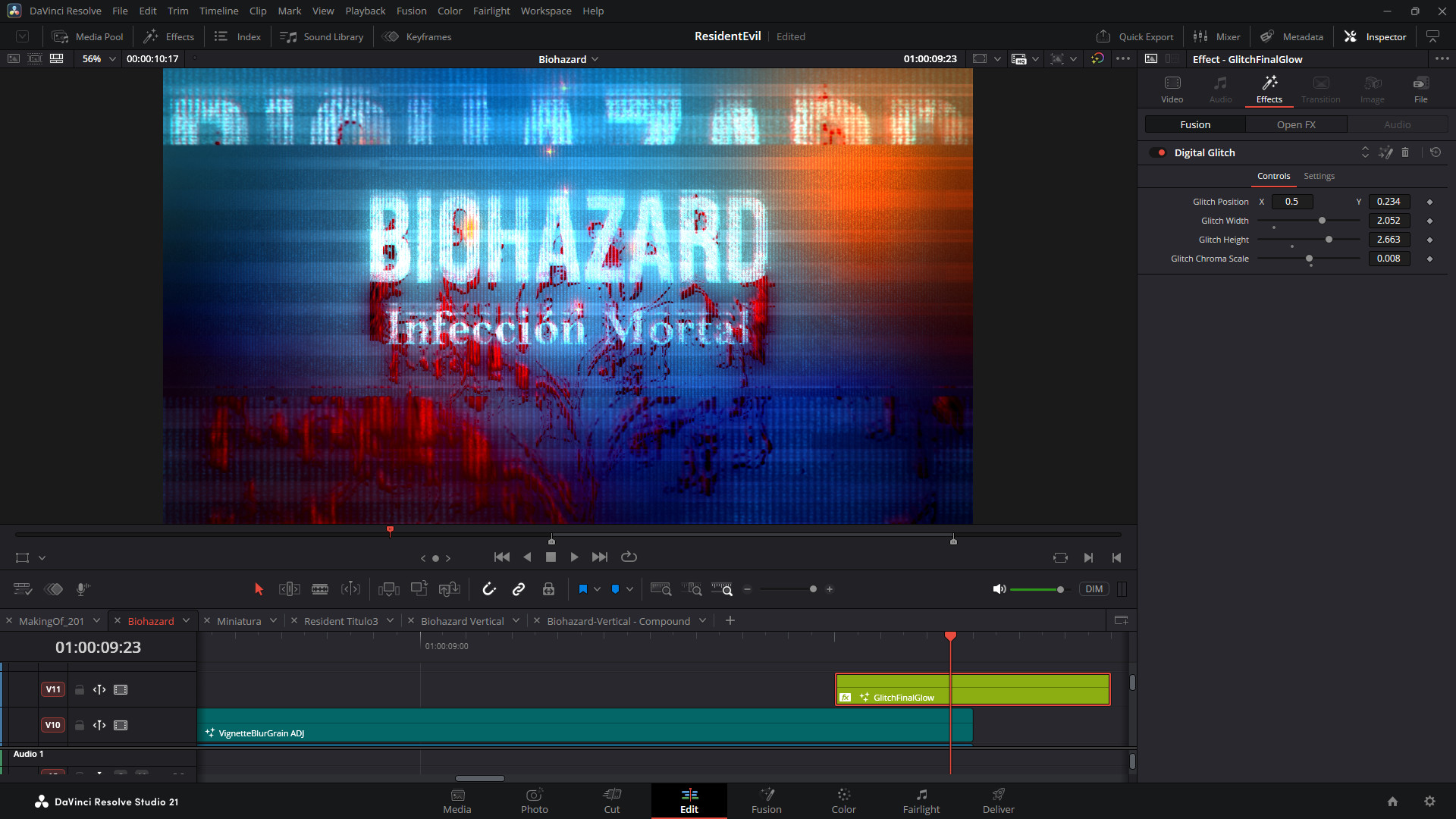Open the Deliver page

point(998,801)
